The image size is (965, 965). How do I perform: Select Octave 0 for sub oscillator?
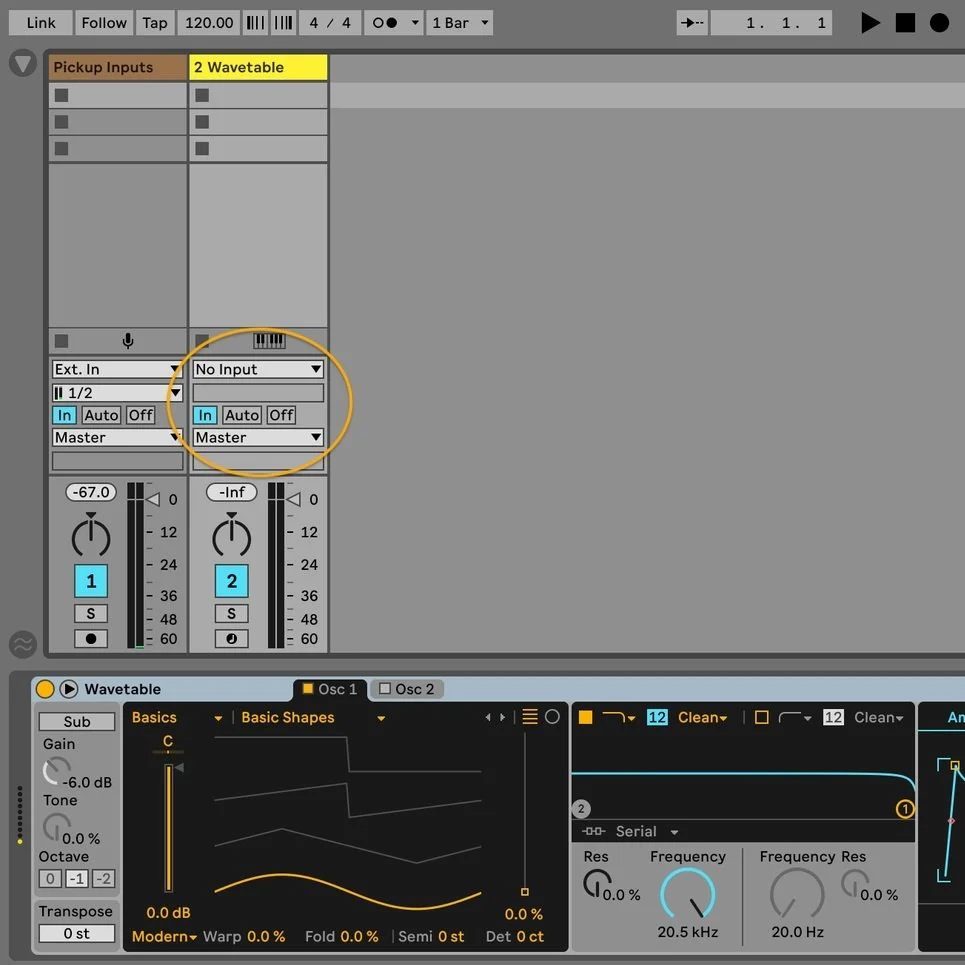[x=50, y=878]
